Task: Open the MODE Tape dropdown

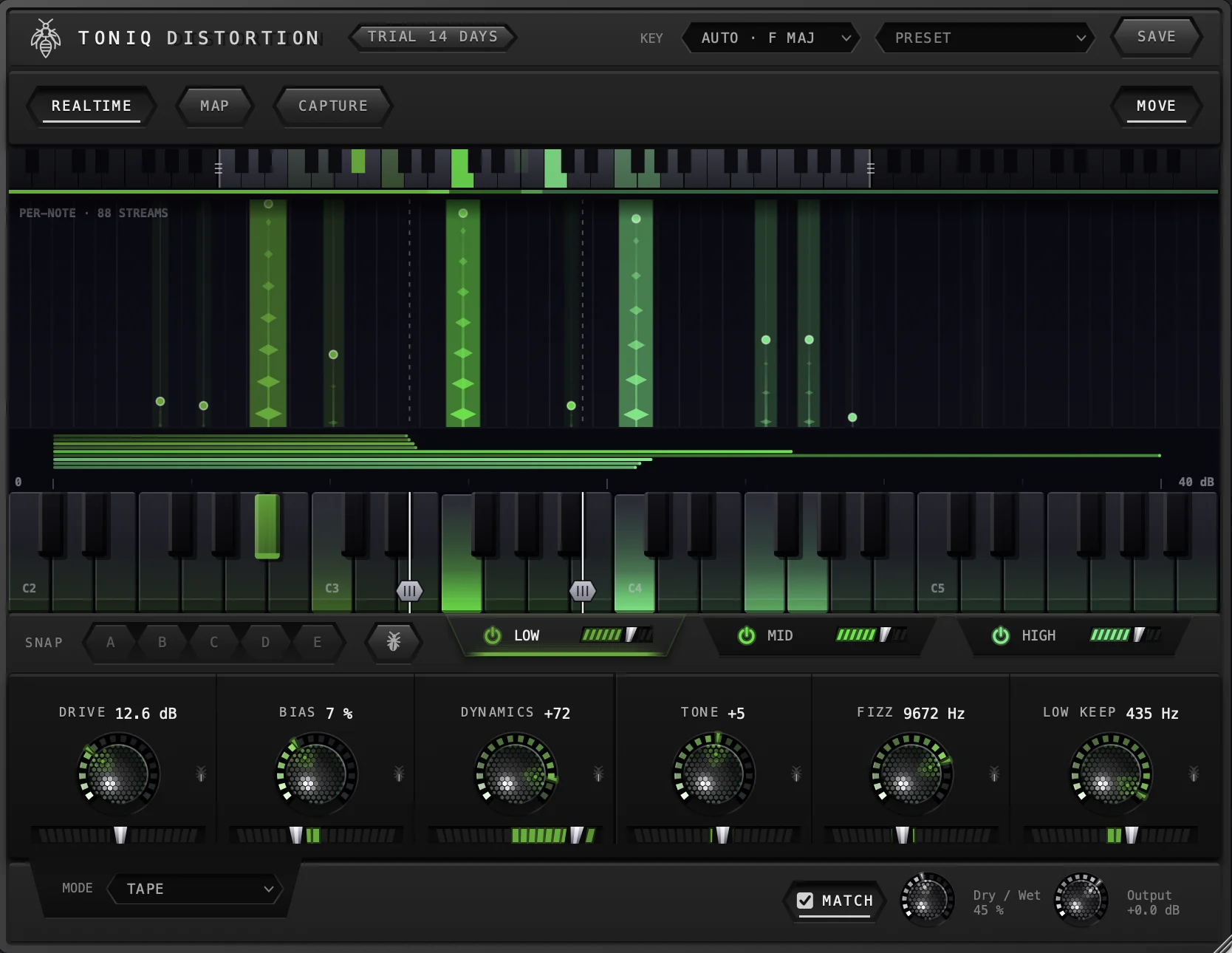Action: [x=196, y=889]
